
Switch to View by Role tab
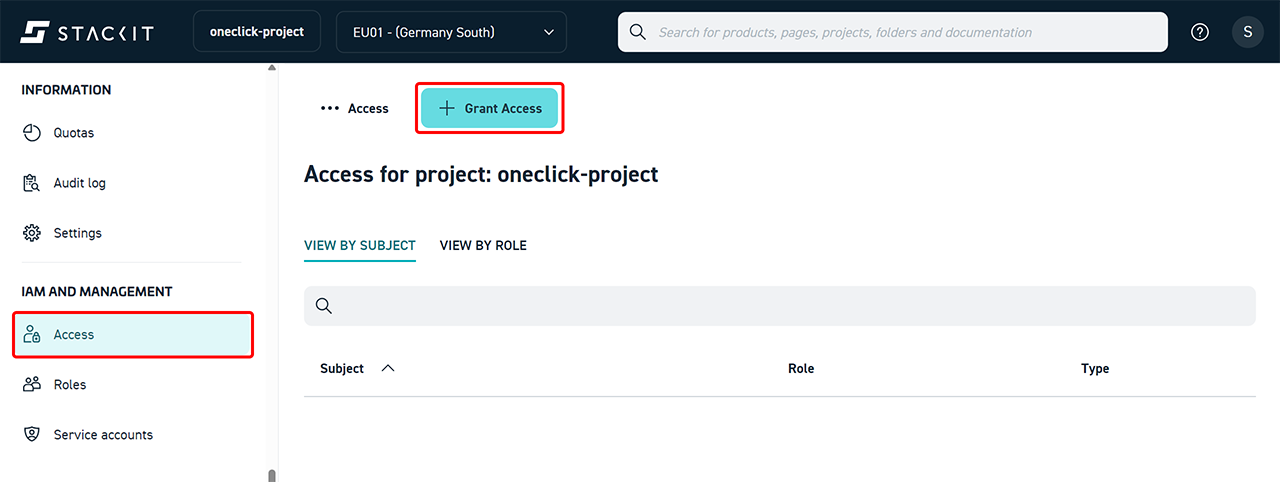coord(483,245)
